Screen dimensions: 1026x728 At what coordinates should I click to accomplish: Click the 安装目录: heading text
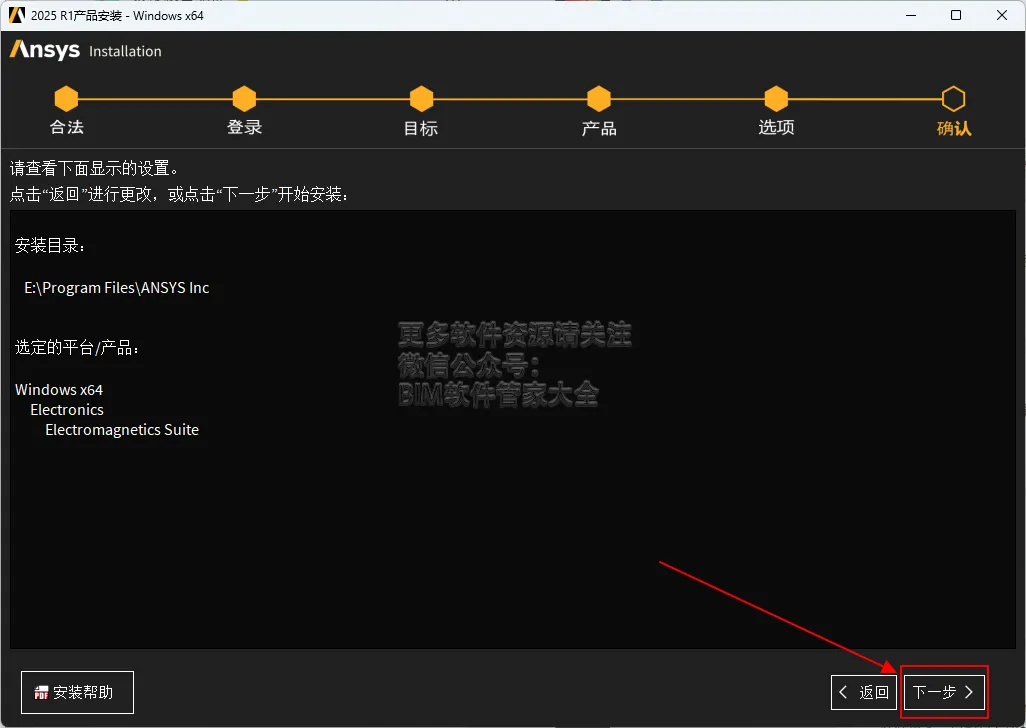tap(50, 246)
